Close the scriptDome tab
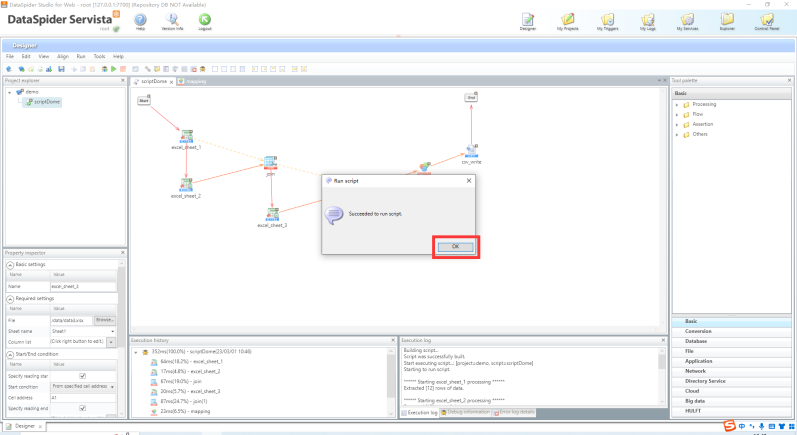 [171, 82]
